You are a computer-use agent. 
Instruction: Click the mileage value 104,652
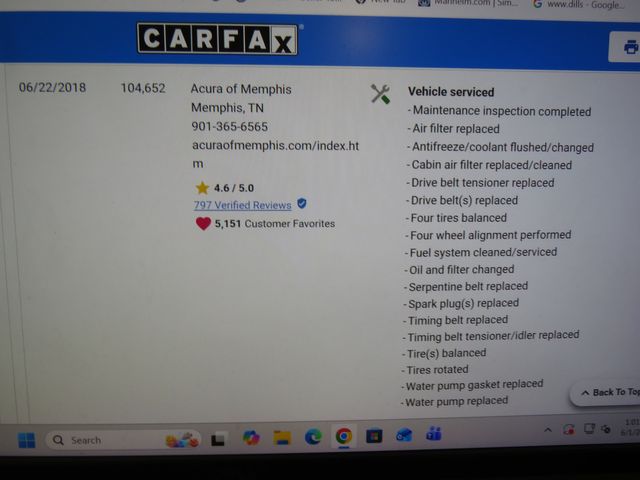pyautogui.click(x=143, y=88)
